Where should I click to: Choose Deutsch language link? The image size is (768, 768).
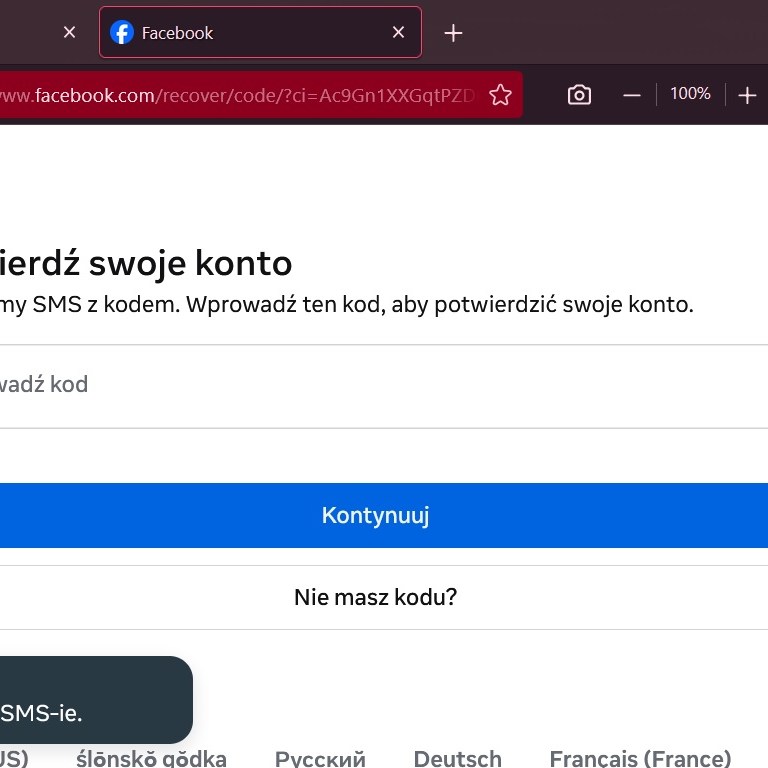pyautogui.click(x=457, y=758)
